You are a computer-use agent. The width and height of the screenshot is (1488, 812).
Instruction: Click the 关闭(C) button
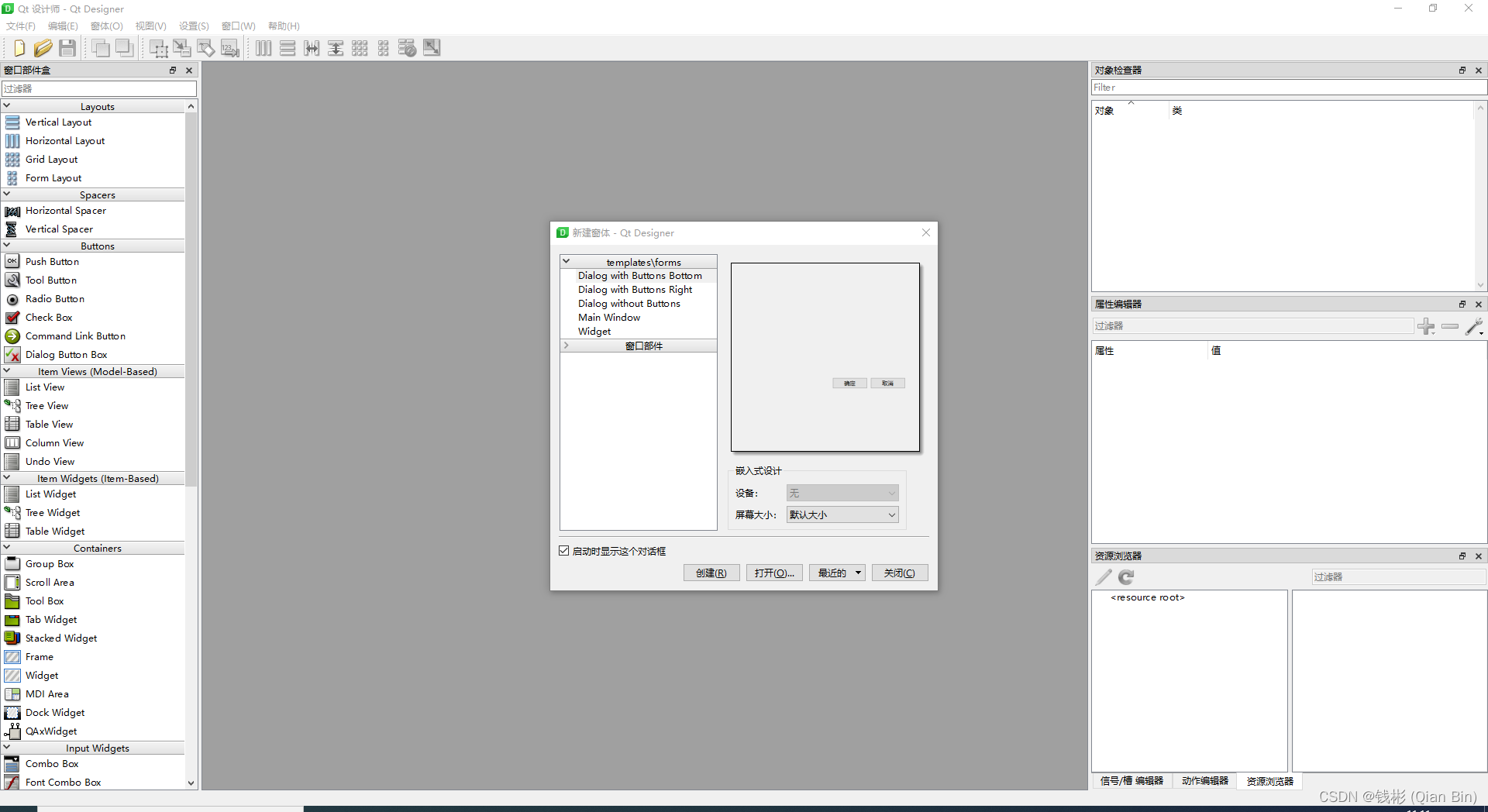900,573
